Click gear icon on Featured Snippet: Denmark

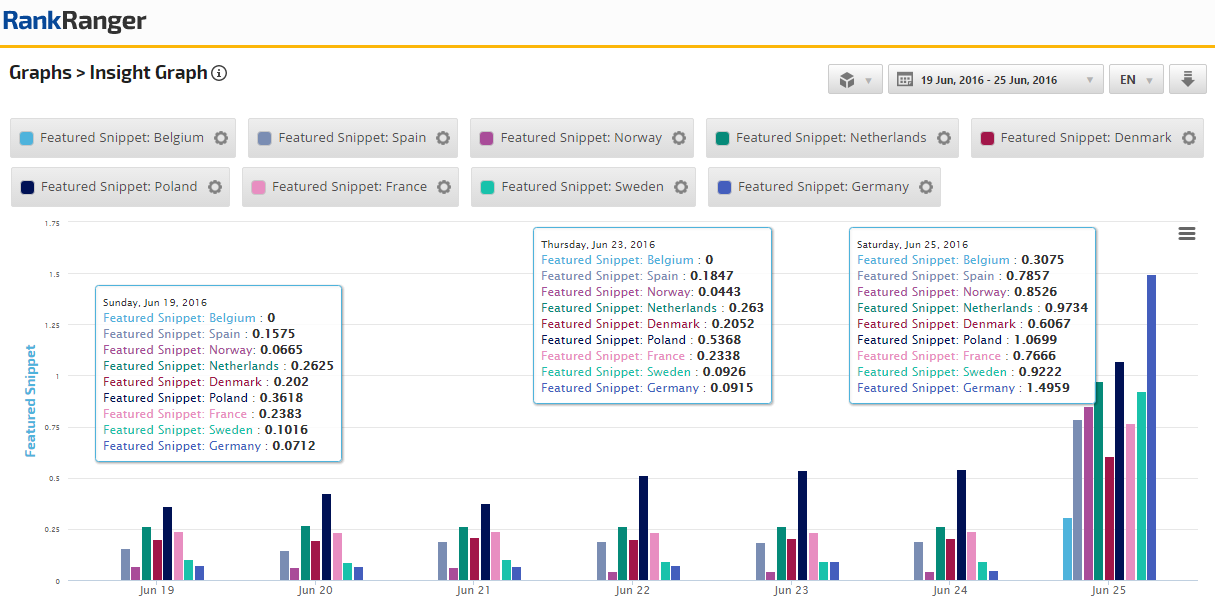coord(1188,138)
